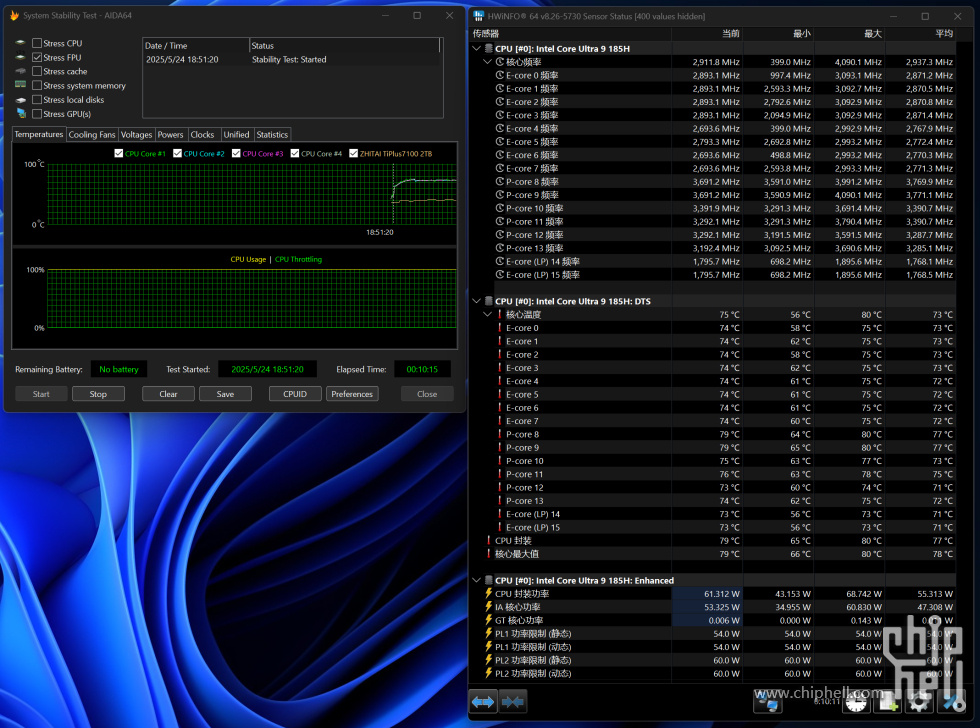Collapse the 核心温度 subtree
Image resolution: width=980 pixels, height=728 pixels.
(x=488, y=314)
